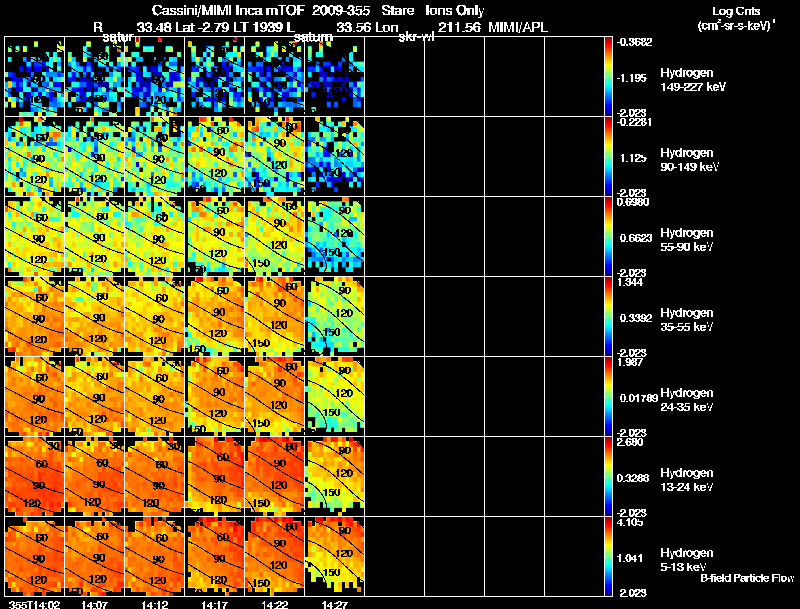This screenshot has width=800, height=609.
Task: Click the -0.3682 color scale value
Action: pyautogui.click(x=634, y=42)
